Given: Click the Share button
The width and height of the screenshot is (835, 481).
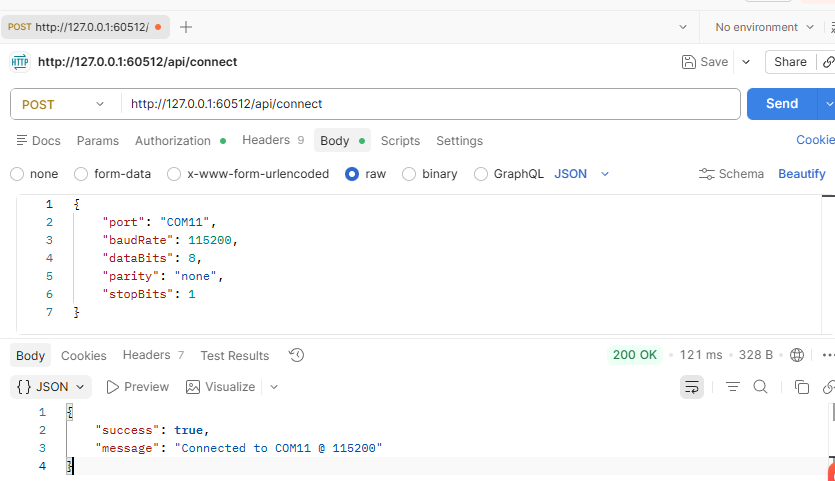Looking at the screenshot, I should click(790, 62).
